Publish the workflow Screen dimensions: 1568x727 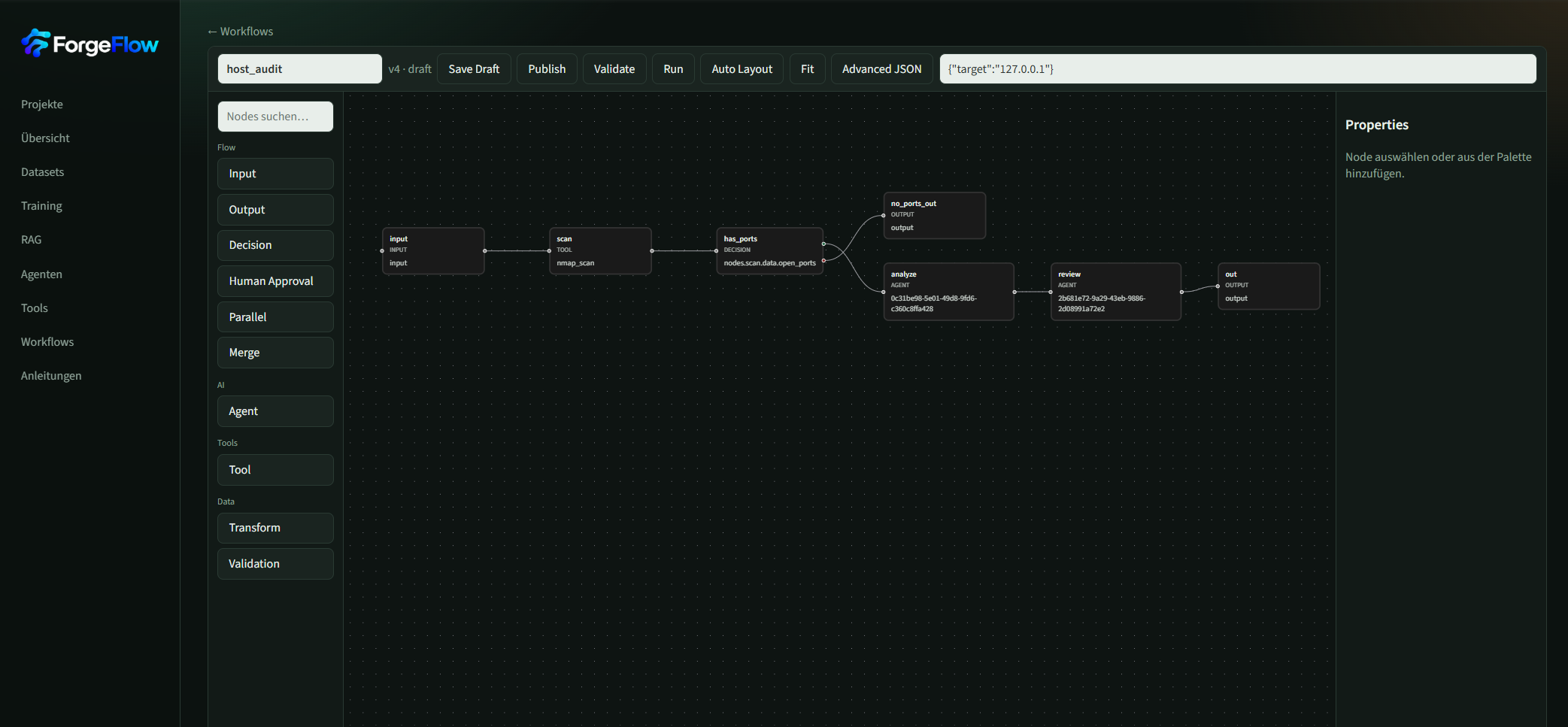pyautogui.click(x=547, y=69)
